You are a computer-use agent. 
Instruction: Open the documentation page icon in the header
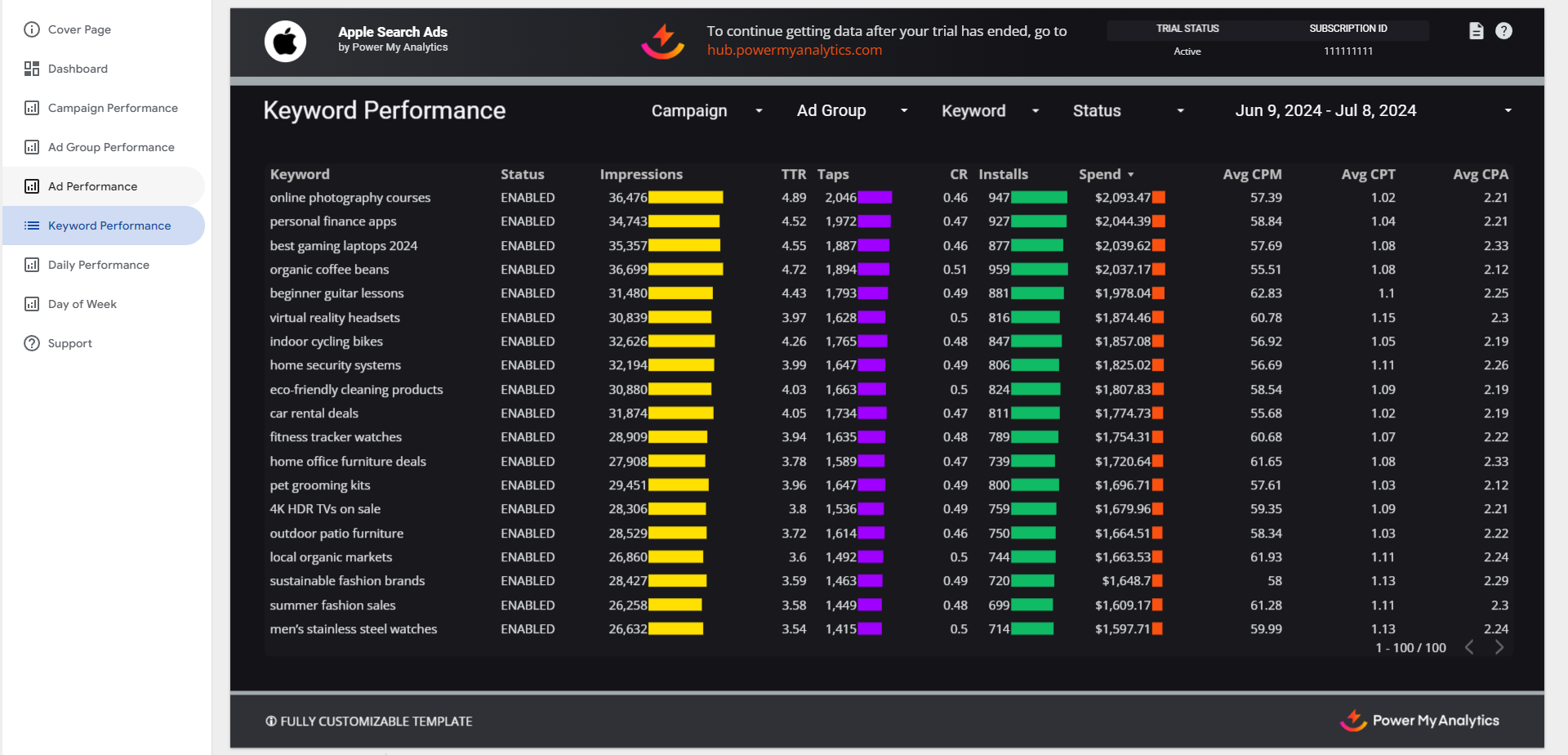tap(1477, 30)
